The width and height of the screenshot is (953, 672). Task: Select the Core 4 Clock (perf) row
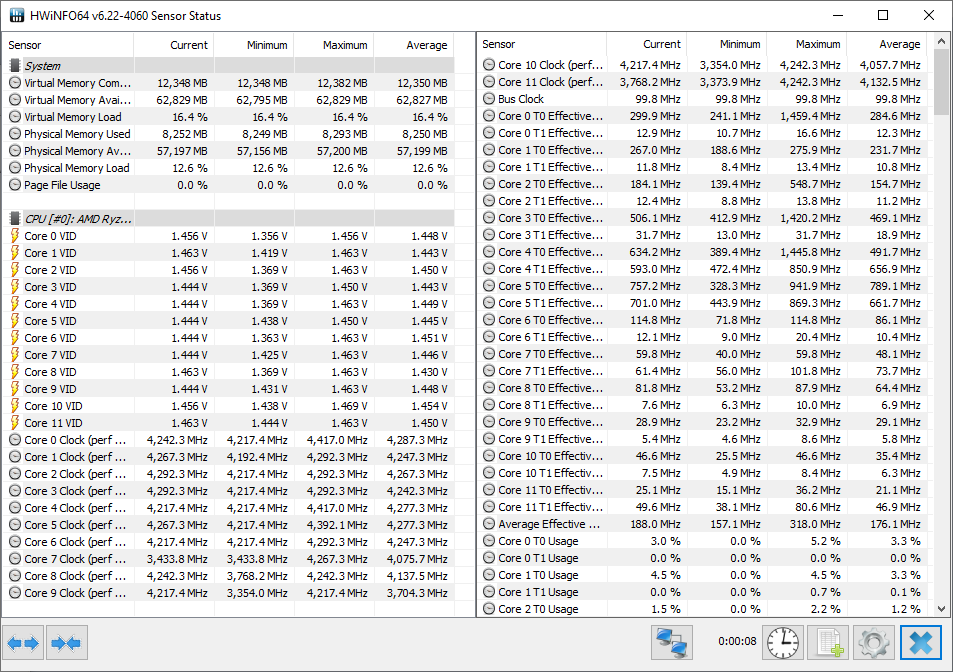click(228, 508)
